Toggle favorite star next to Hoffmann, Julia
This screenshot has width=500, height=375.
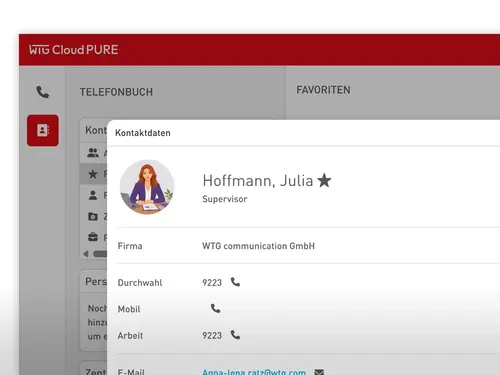324,181
